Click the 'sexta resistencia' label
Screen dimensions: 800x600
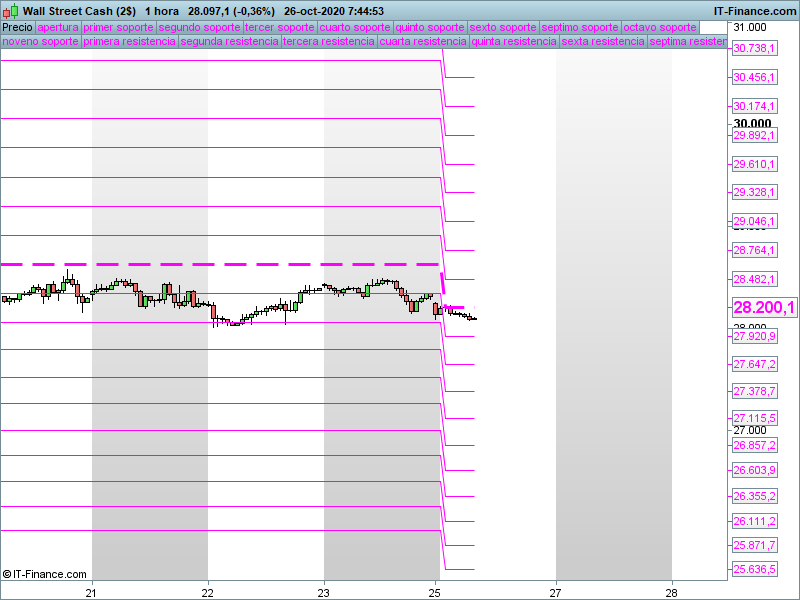click(602, 42)
